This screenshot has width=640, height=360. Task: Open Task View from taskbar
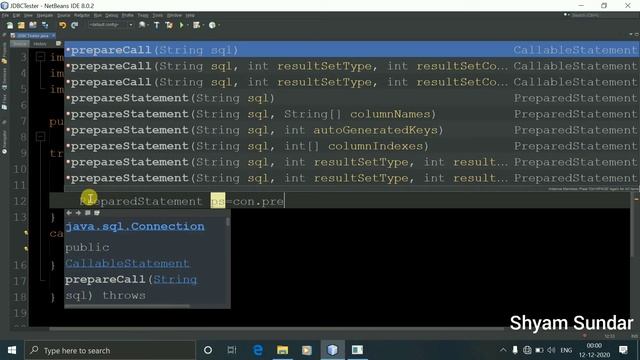point(232,350)
